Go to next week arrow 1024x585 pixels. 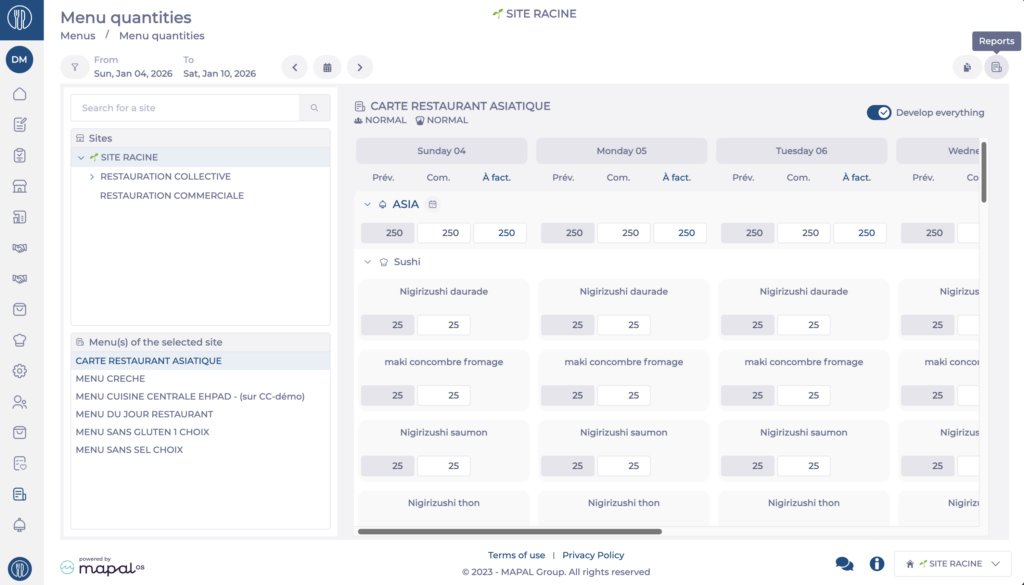coord(360,67)
